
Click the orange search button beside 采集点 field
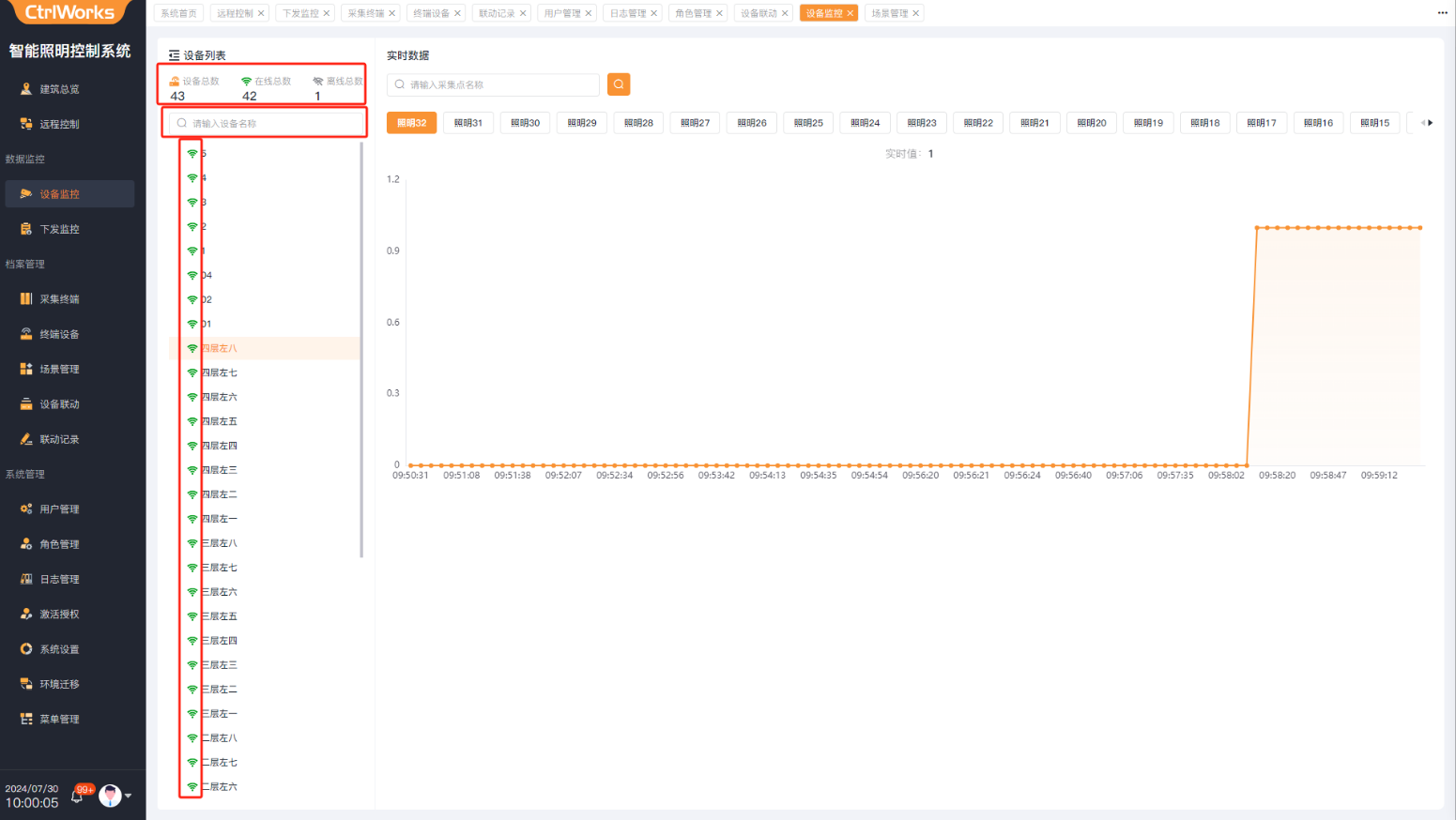pyautogui.click(x=619, y=84)
